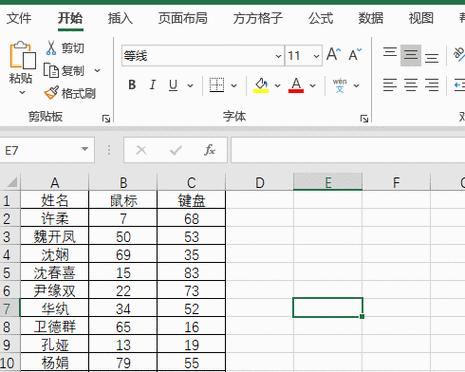Expand the Copy dropdown arrow
Screen dimensions: 465x372
97,71
